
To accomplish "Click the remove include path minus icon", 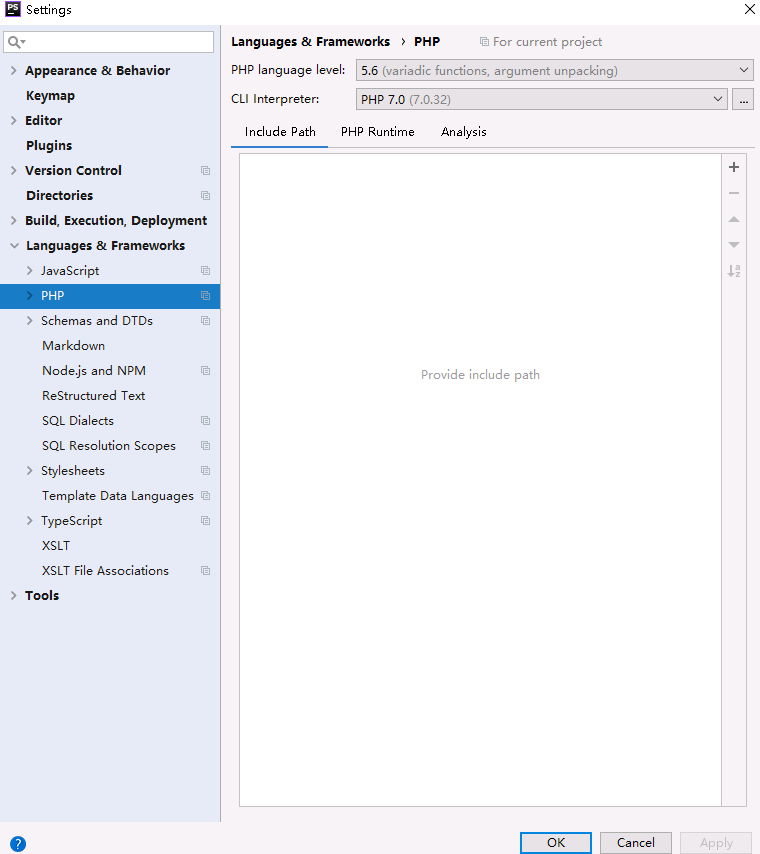I will tap(734, 193).
